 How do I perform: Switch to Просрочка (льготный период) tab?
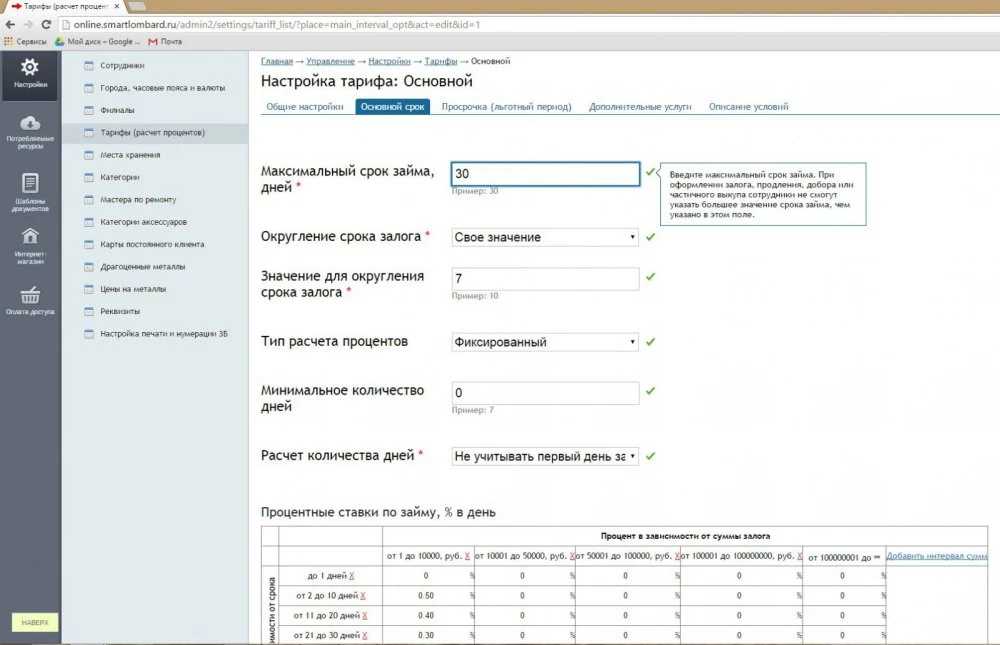pos(506,107)
